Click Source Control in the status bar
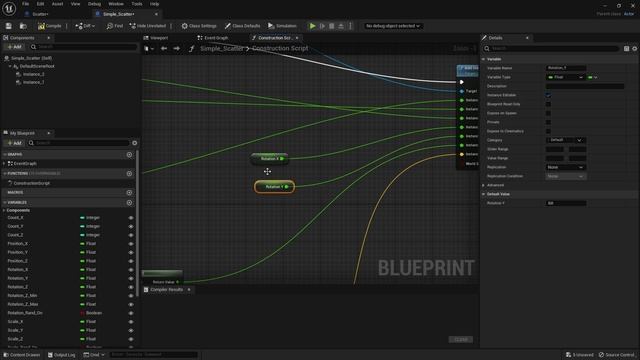The image size is (640, 360). click(616, 355)
